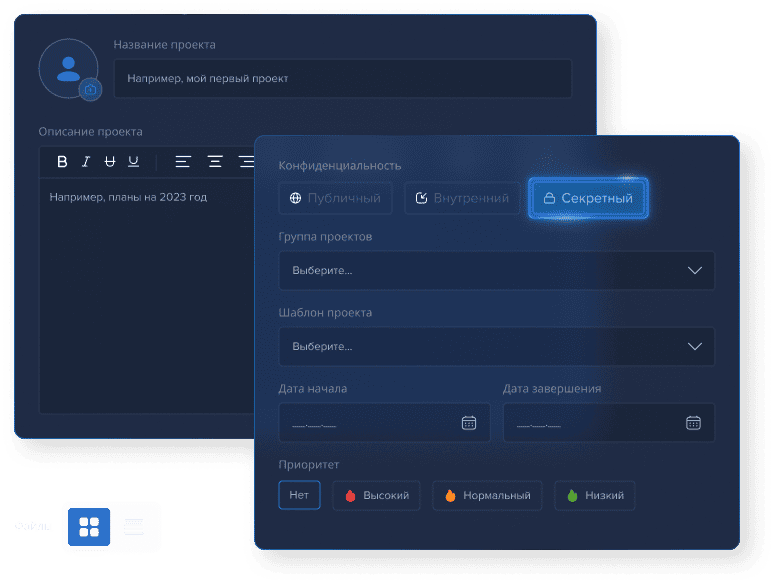The width and height of the screenshot is (774, 584).
Task: Choose Секретный confidentiality level
Action: tap(588, 198)
